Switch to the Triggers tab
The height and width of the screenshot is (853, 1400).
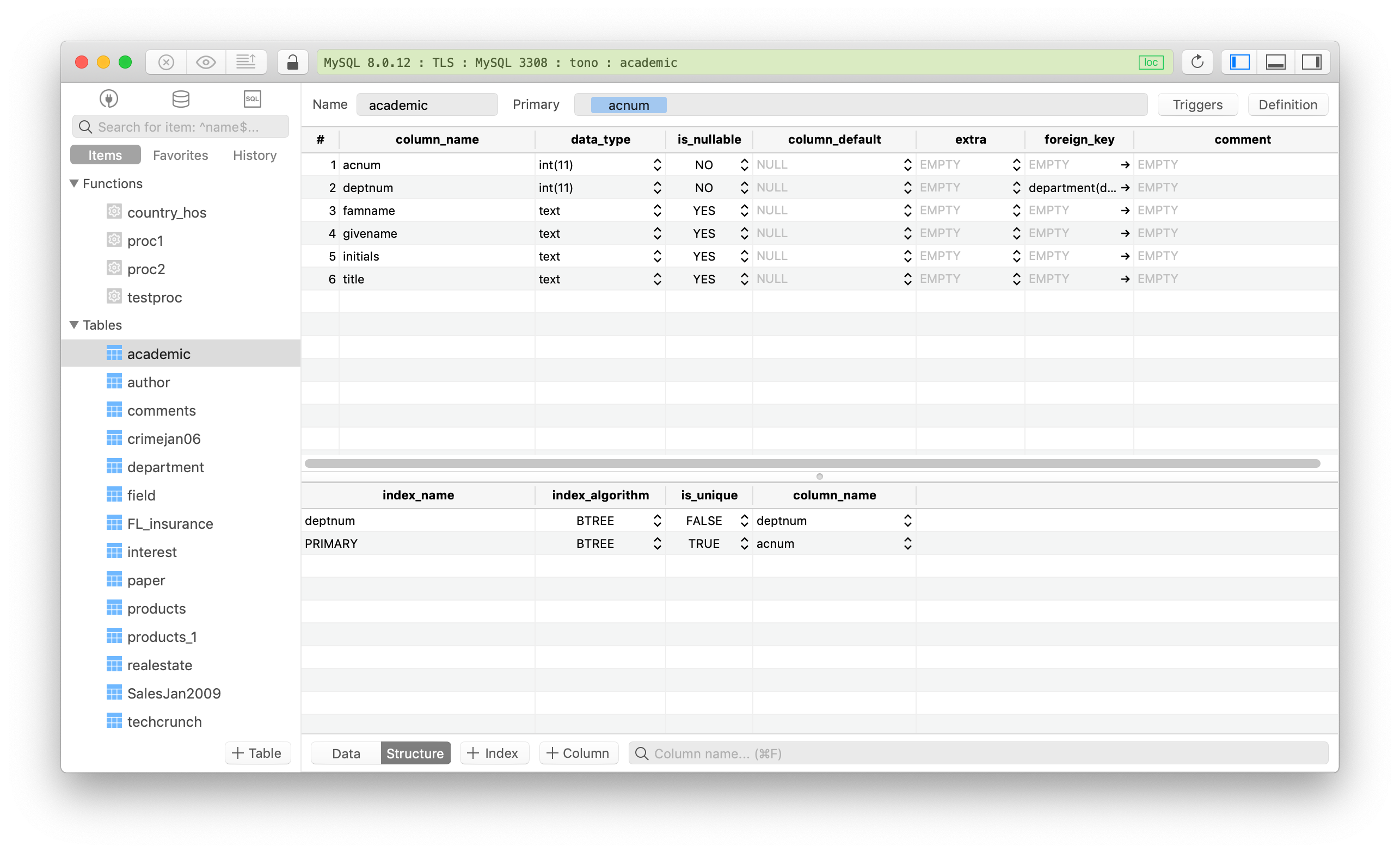(1197, 104)
